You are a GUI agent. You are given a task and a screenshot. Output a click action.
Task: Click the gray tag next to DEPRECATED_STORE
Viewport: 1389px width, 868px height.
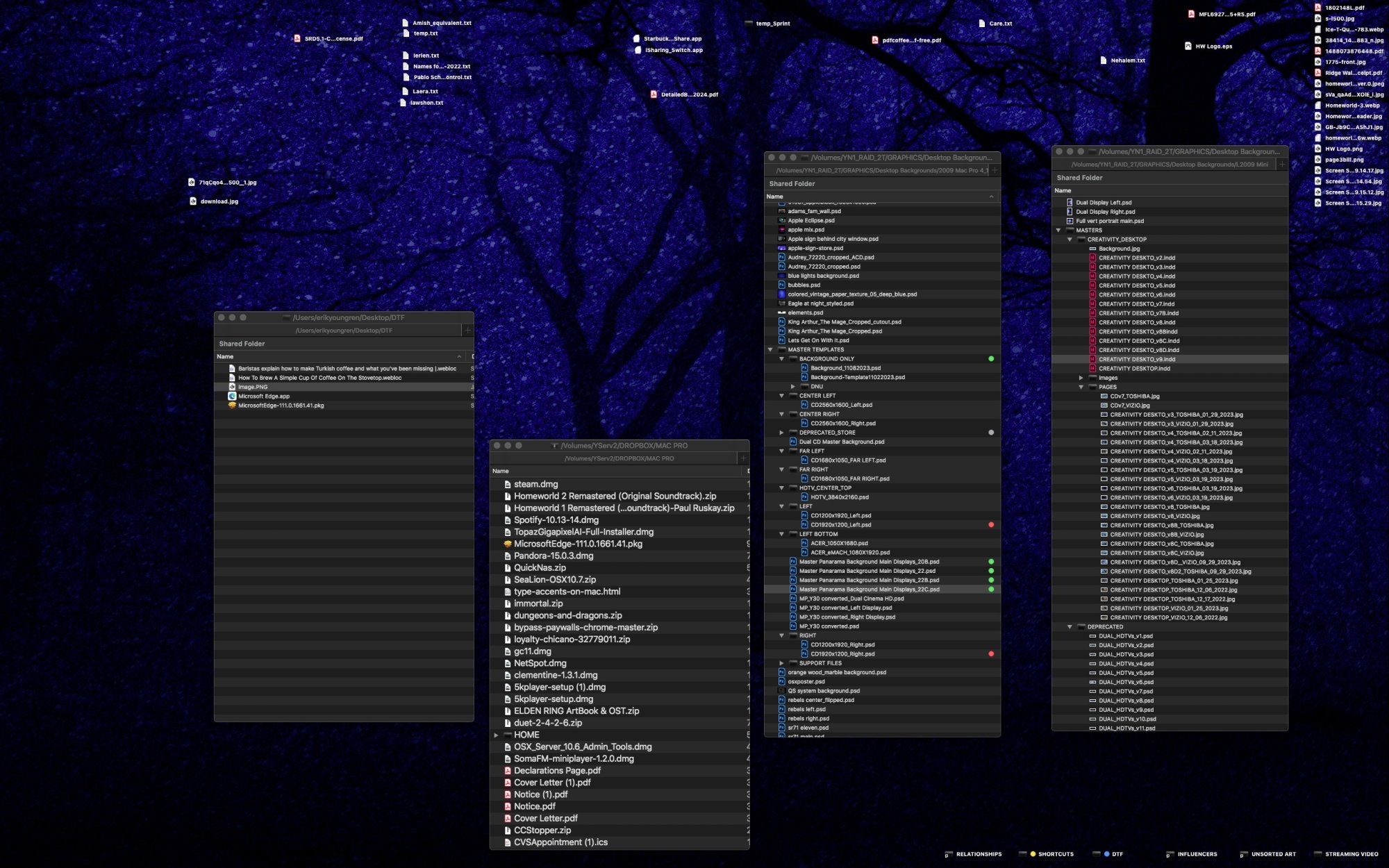(991, 433)
